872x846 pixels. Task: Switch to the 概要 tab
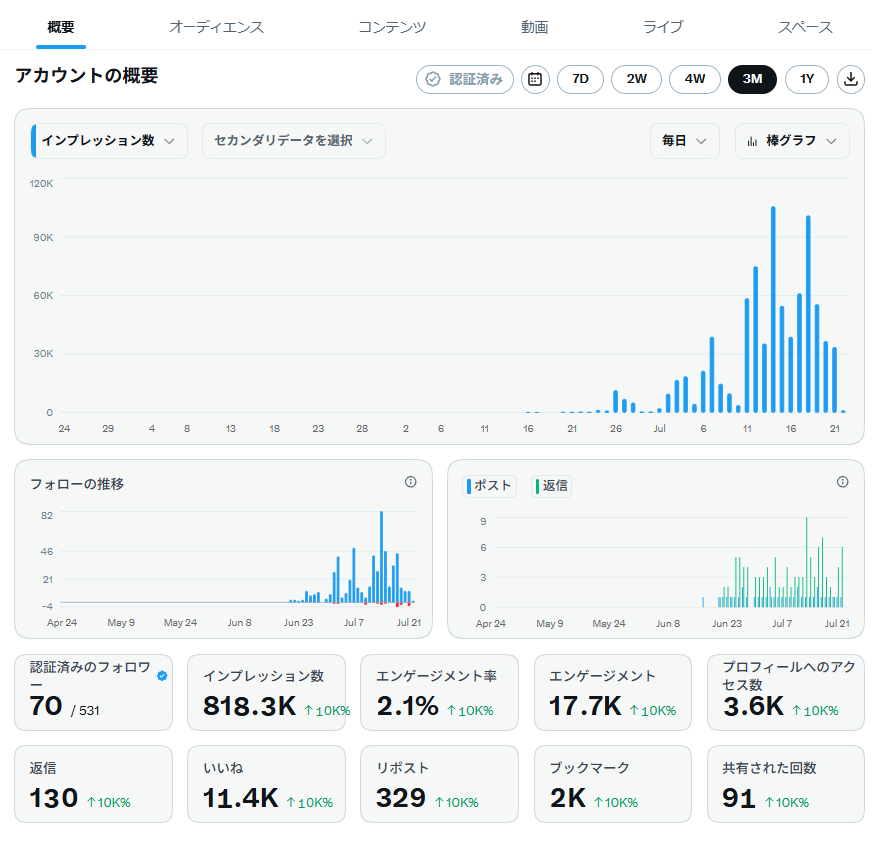(61, 27)
